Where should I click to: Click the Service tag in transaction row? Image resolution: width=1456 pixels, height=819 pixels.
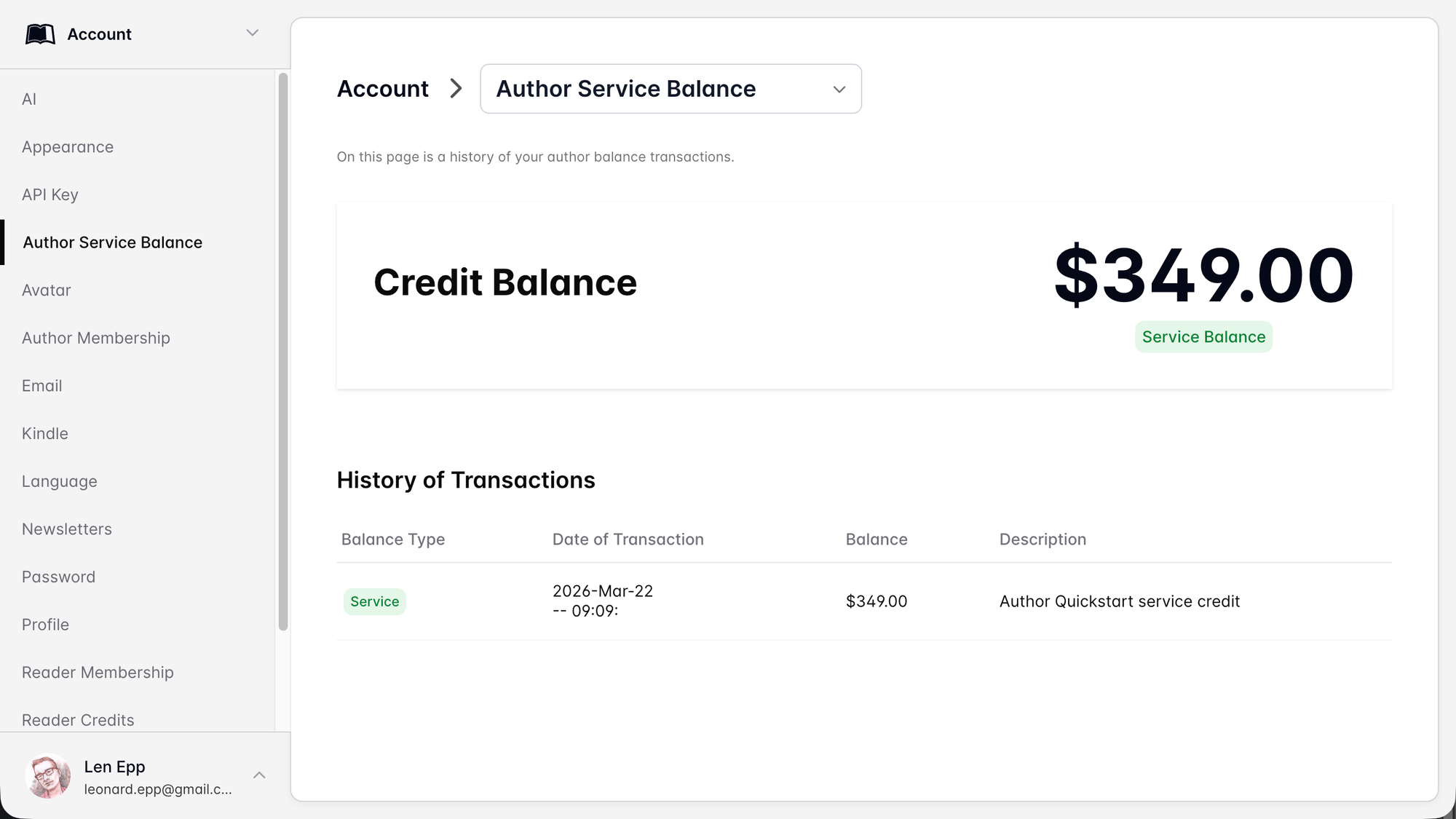click(375, 602)
